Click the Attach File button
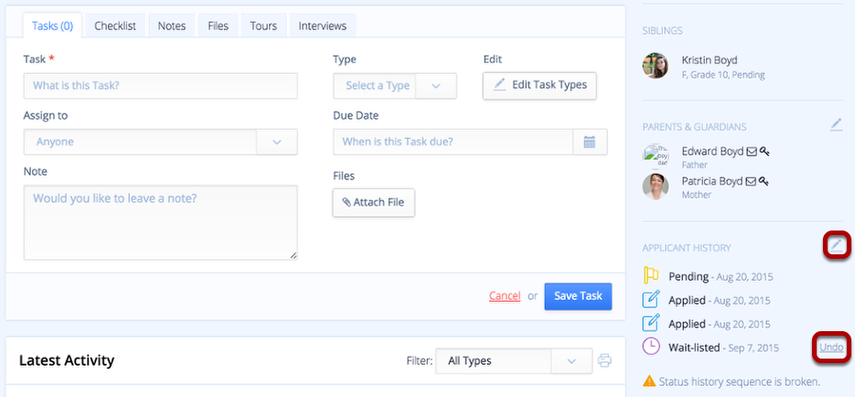Screen dimensions: 855x397 374,202
